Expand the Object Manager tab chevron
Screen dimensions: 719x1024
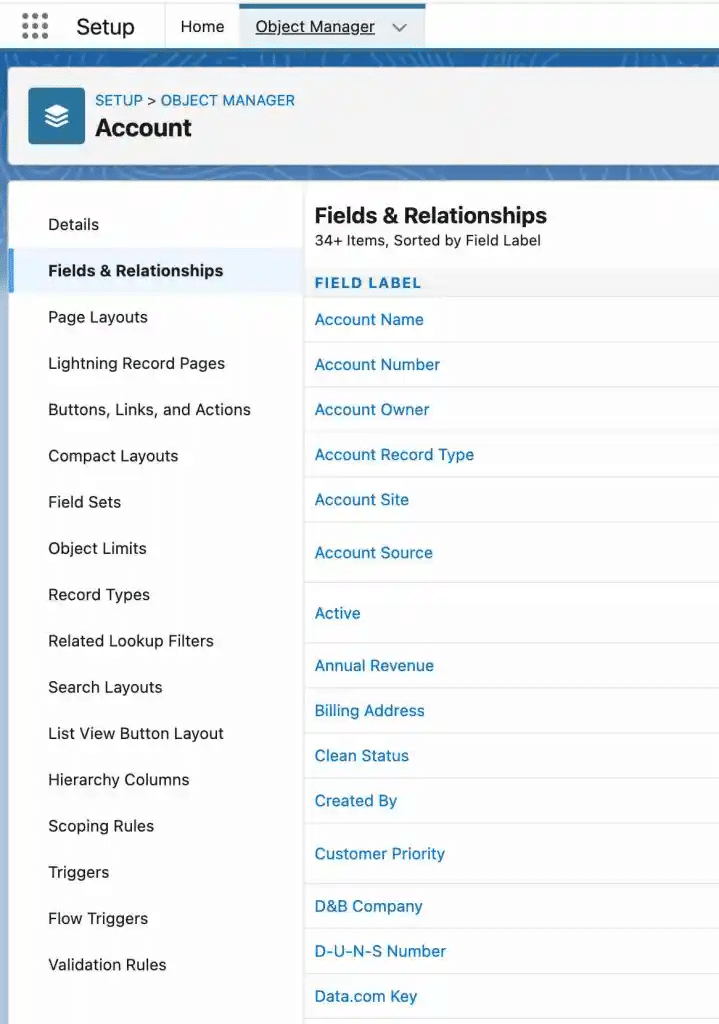coord(400,27)
